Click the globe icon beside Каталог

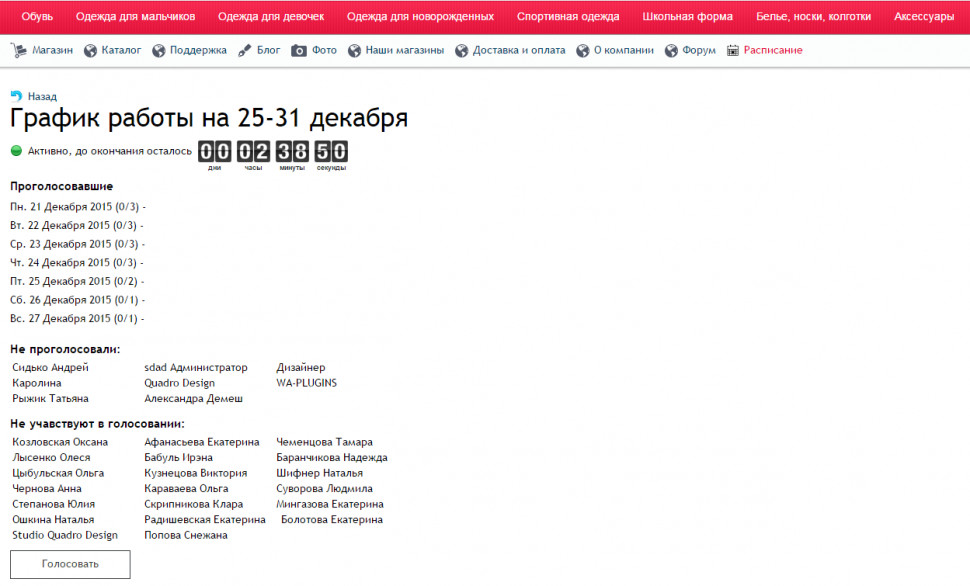click(x=90, y=51)
